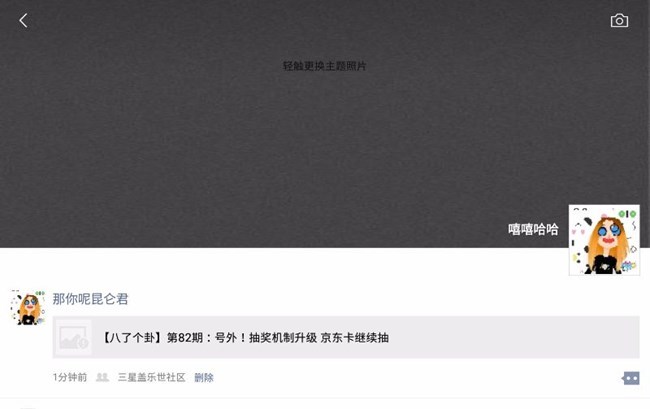Click empty gray area of the link card
The width and height of the screenshot is (650, 409).
(x=514, y=337)
